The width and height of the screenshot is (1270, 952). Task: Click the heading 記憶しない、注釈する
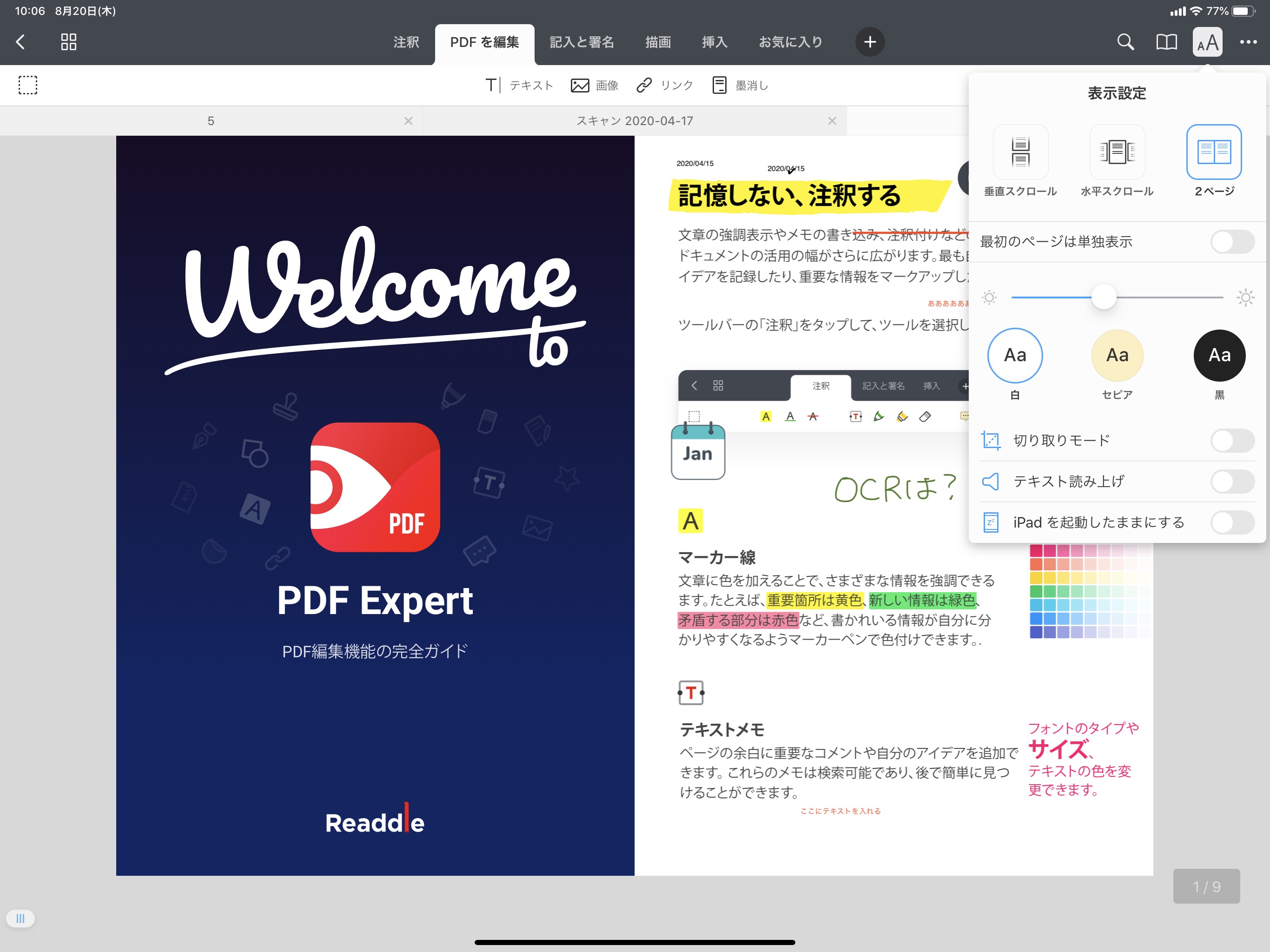coord(789,195)
